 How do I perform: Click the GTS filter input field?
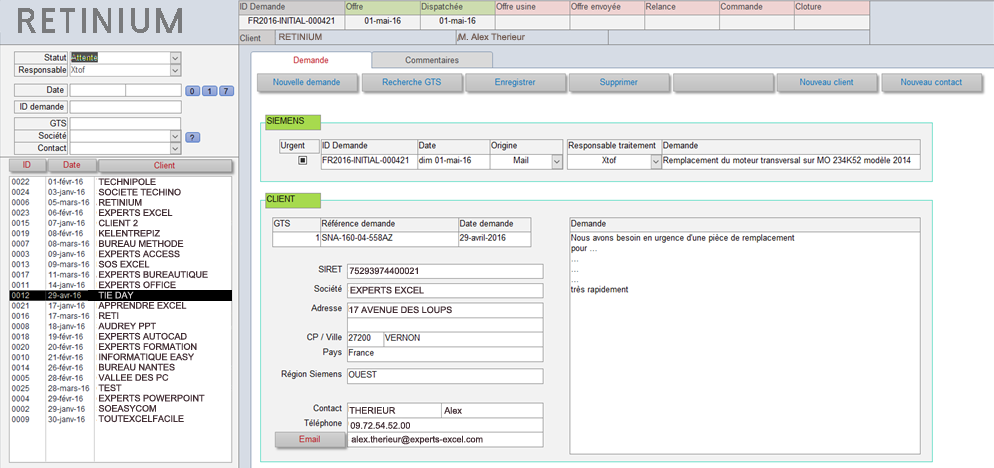[x=126, y=124]
